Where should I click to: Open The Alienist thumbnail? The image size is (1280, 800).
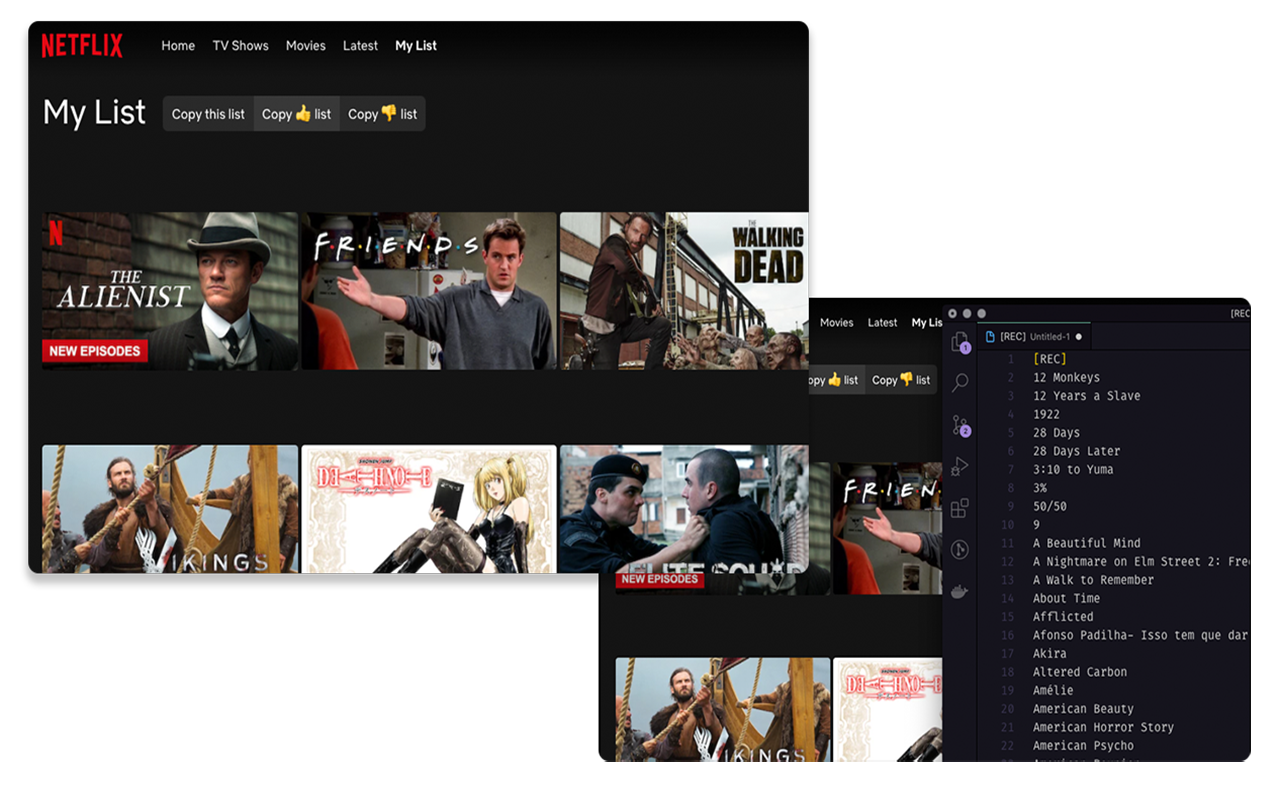[x=170, y=290]
